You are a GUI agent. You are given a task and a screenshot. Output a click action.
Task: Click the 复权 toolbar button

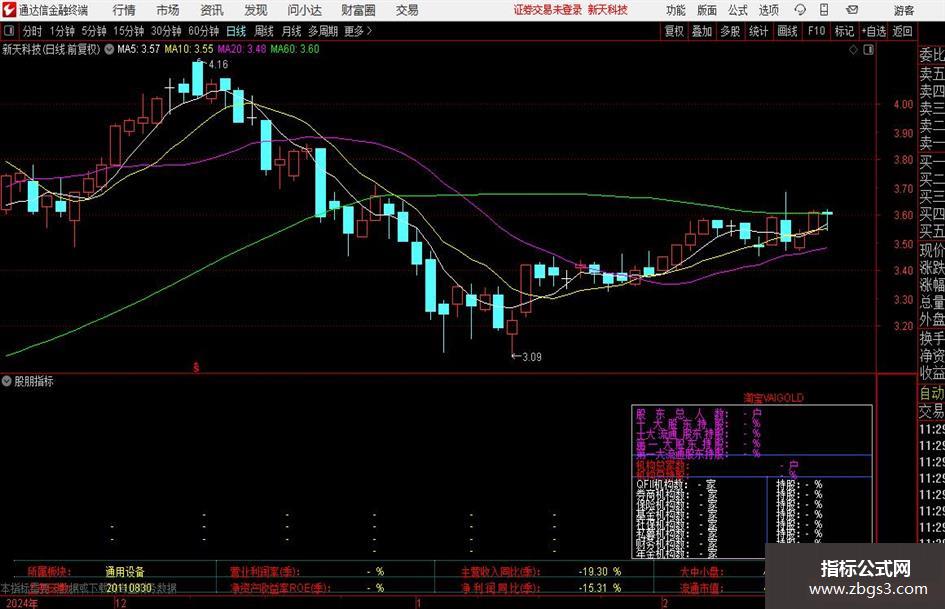[674, 31]
